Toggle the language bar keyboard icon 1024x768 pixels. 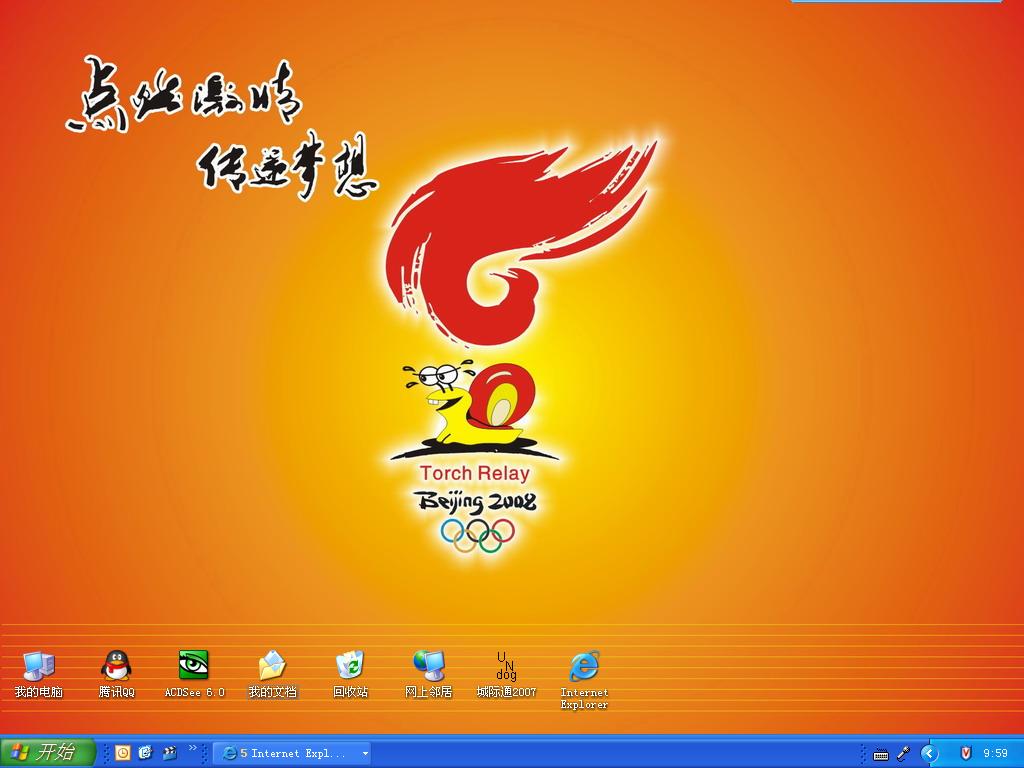click(880, 754)
